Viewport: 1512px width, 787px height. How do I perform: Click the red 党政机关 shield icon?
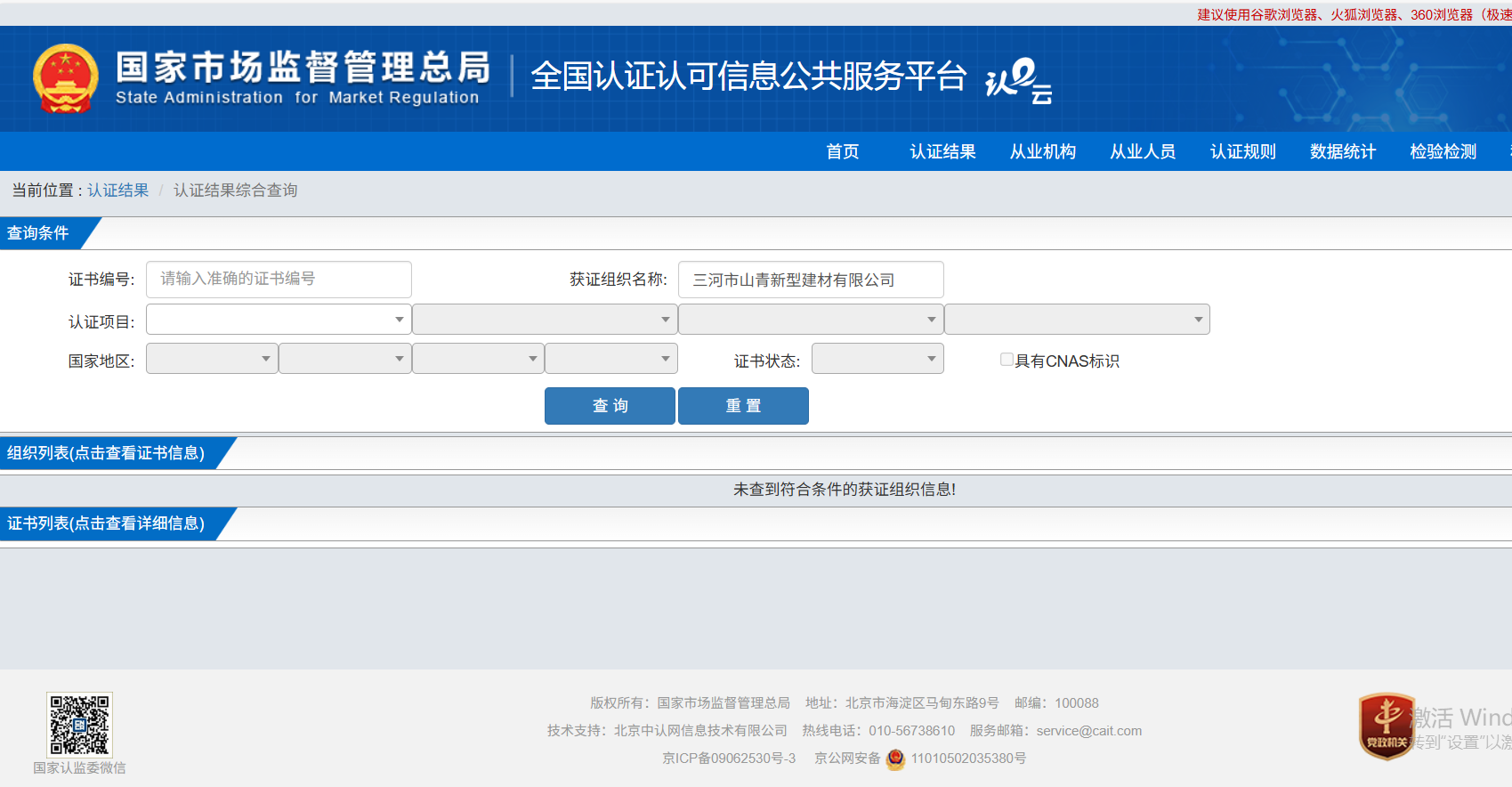[x=1387, y=726]
